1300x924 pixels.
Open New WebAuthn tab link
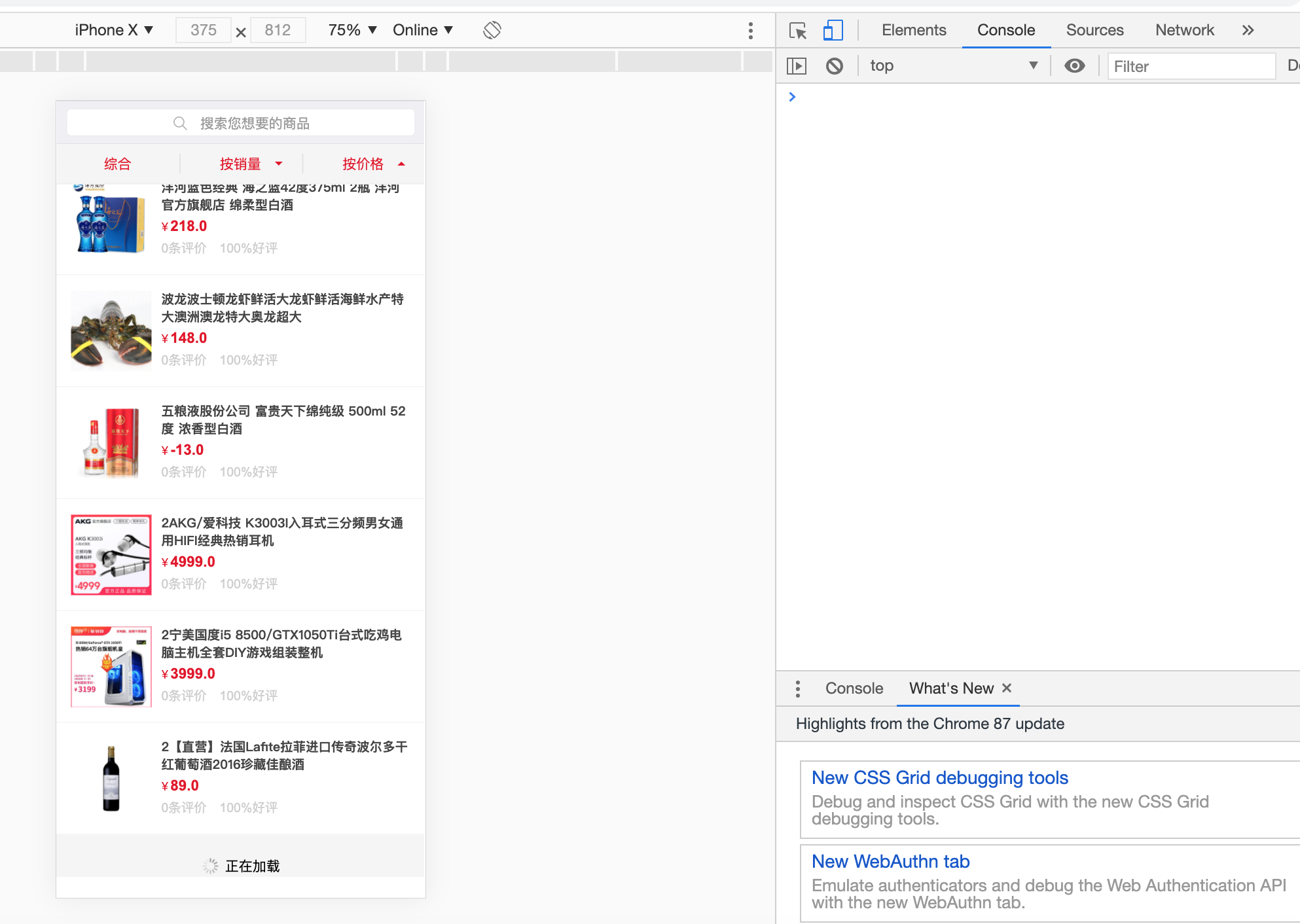point(890,861)
